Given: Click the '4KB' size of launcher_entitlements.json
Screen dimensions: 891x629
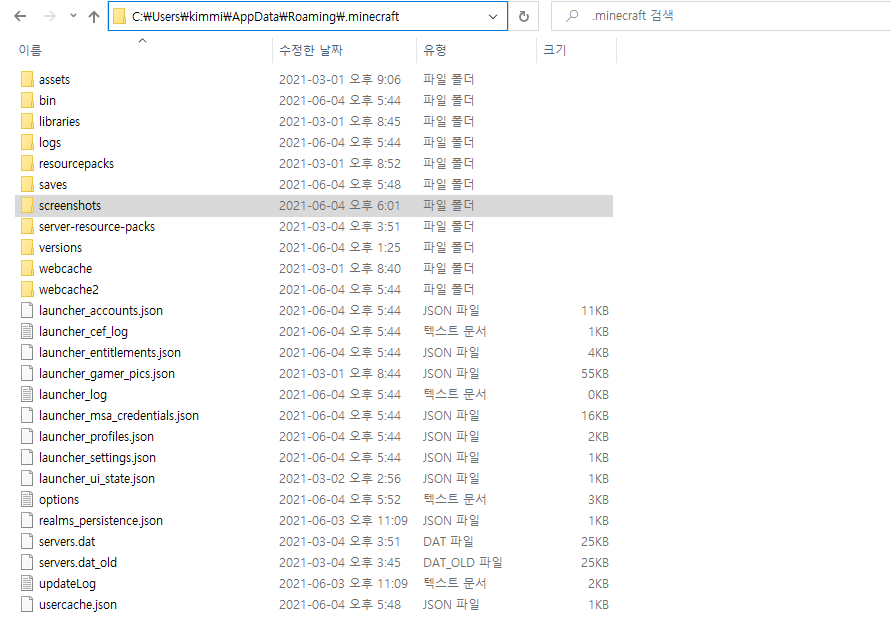Looking at the screenshot, I should tap(598, 353).
